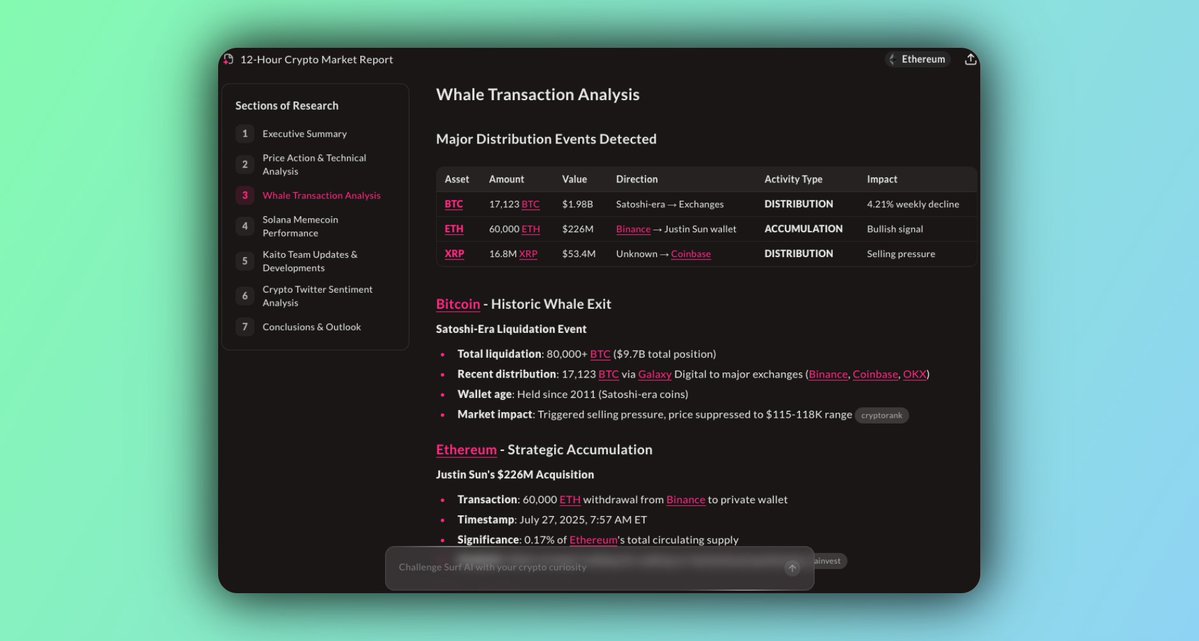Click the 'ACCUMULATION' activity cell
This screenshot has height=641, width=1199.
(804, 229)
